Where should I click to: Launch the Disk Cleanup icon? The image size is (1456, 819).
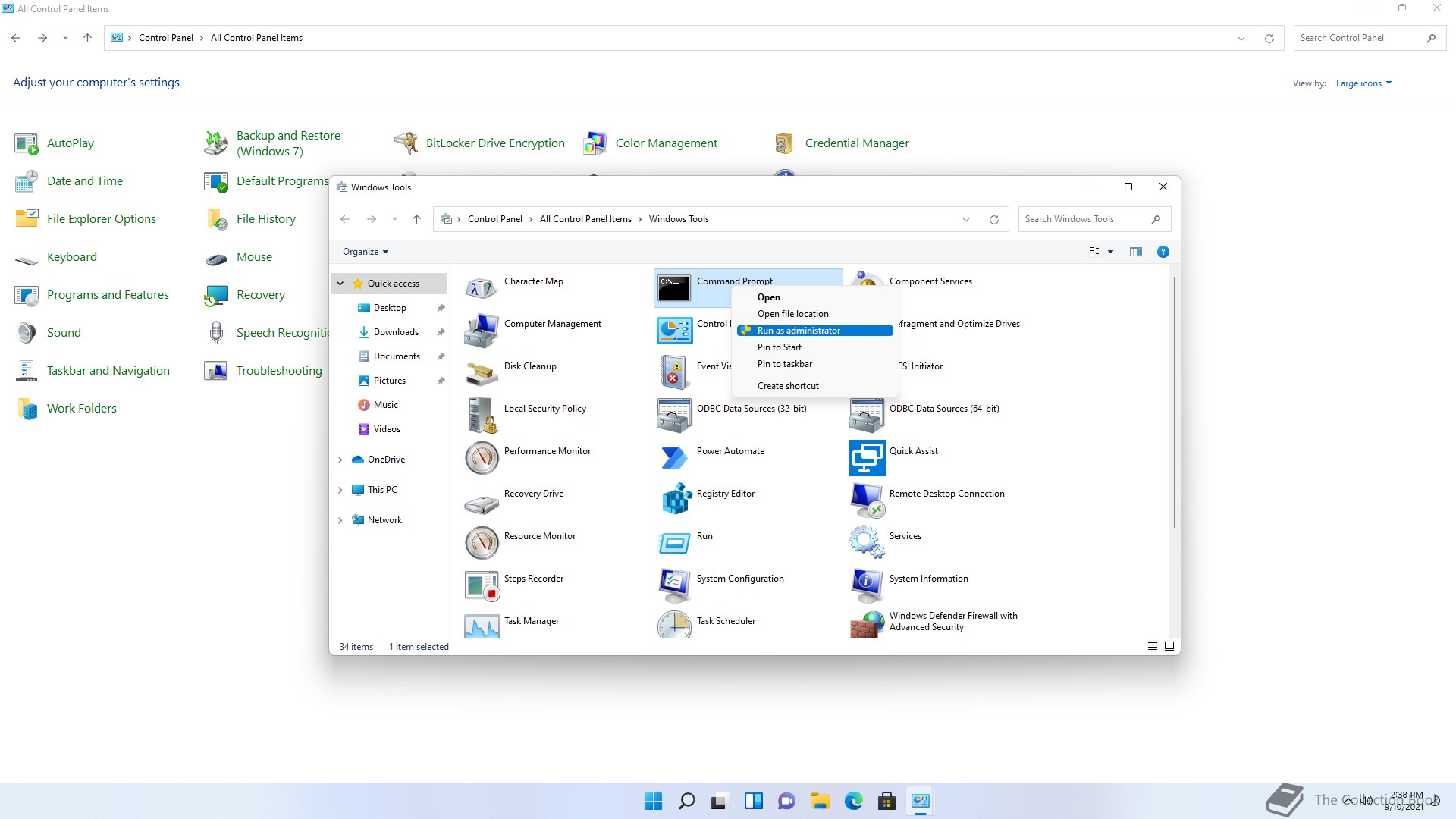click(x=482, y=373)
